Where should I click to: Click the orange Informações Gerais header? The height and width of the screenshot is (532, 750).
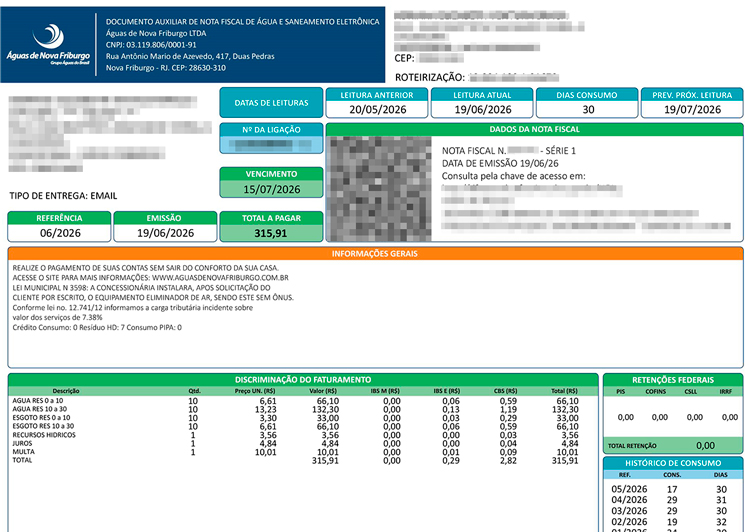coord(375,254)
